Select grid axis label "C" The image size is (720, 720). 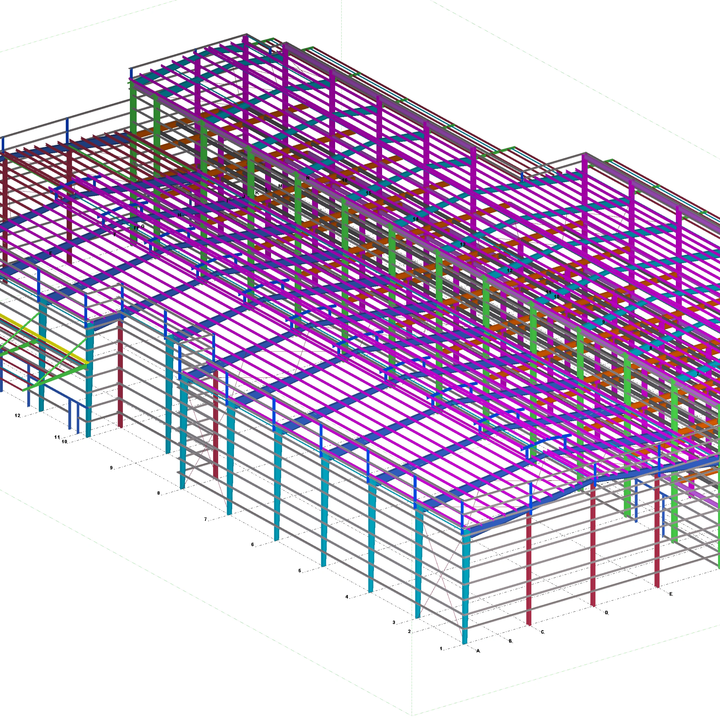pyautogui.click(x=542, y=632)
